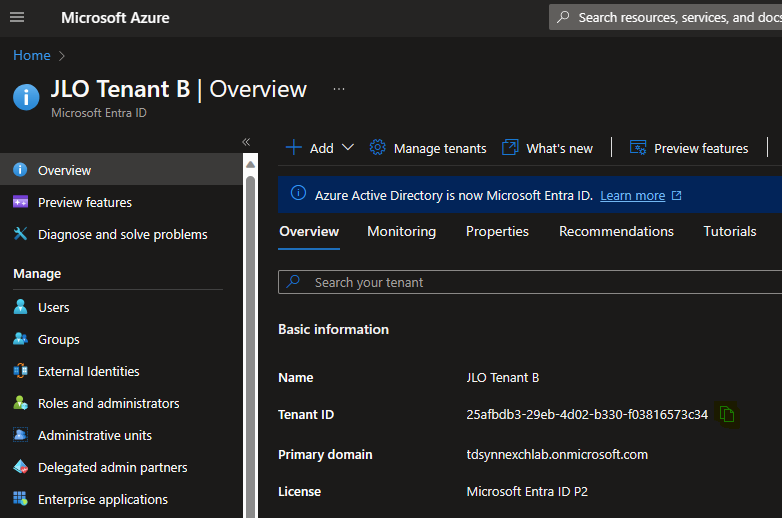Open the Properties tab

[x=497, y=232]
